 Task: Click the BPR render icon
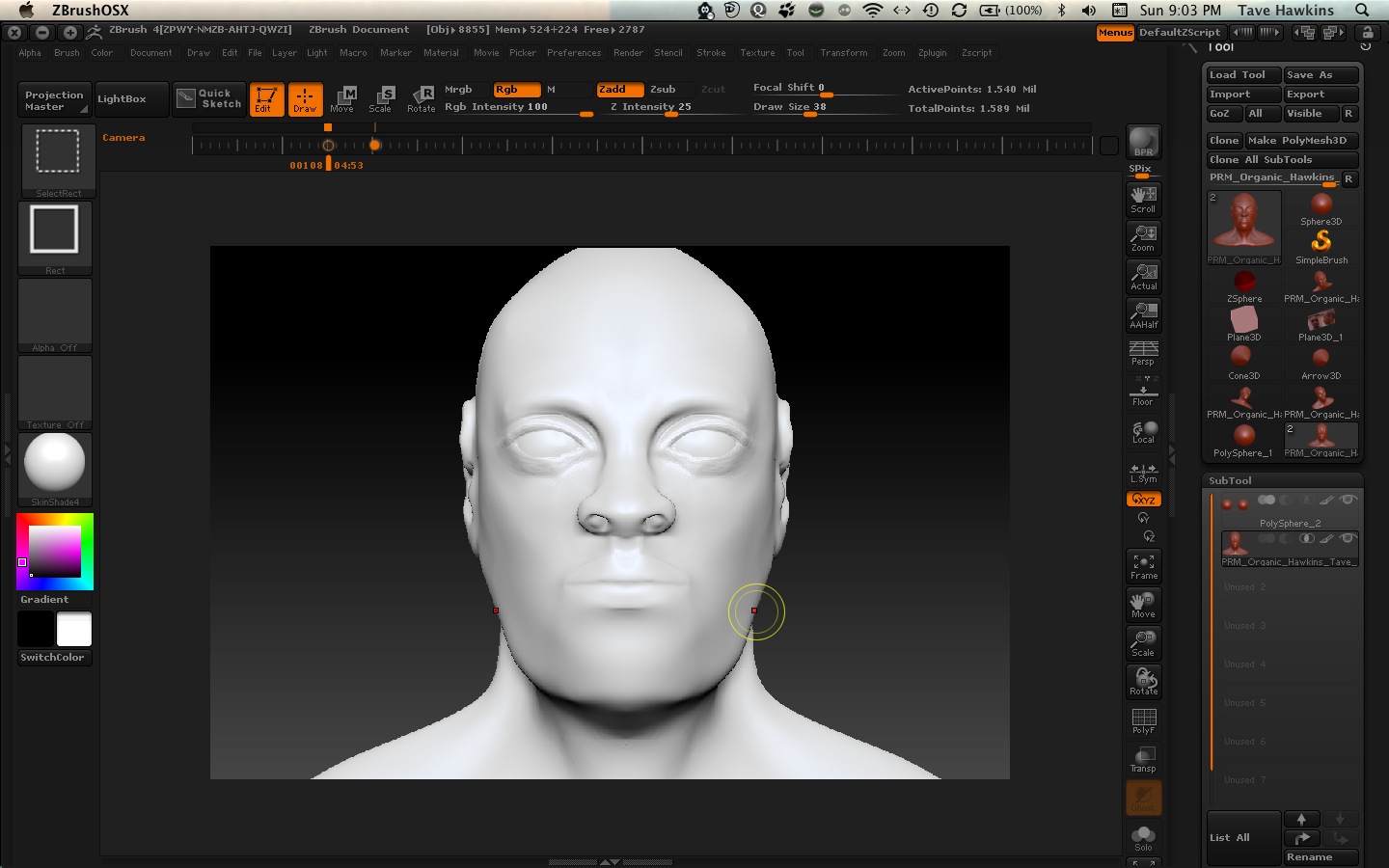[1143, 141]
